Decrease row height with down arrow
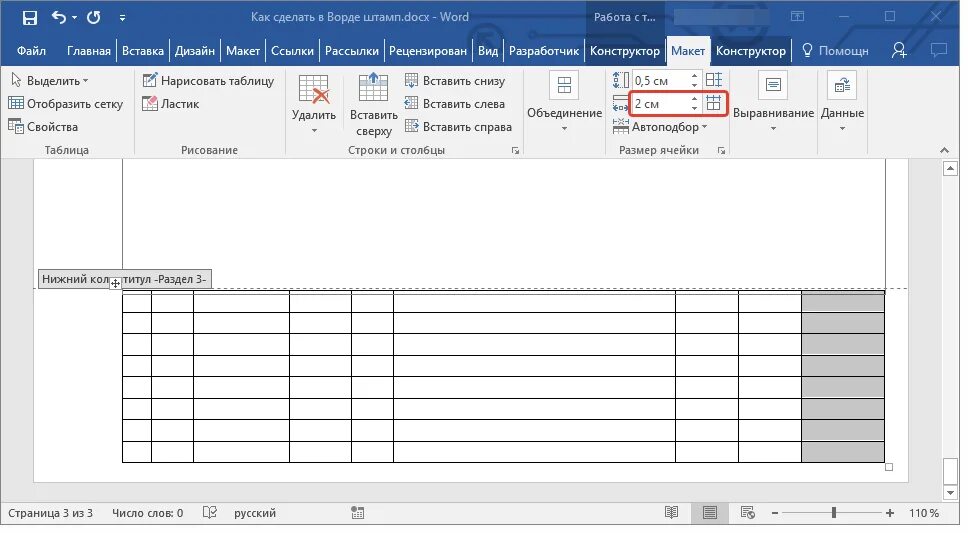Screen dimensions: 968x533 (695, 85)
